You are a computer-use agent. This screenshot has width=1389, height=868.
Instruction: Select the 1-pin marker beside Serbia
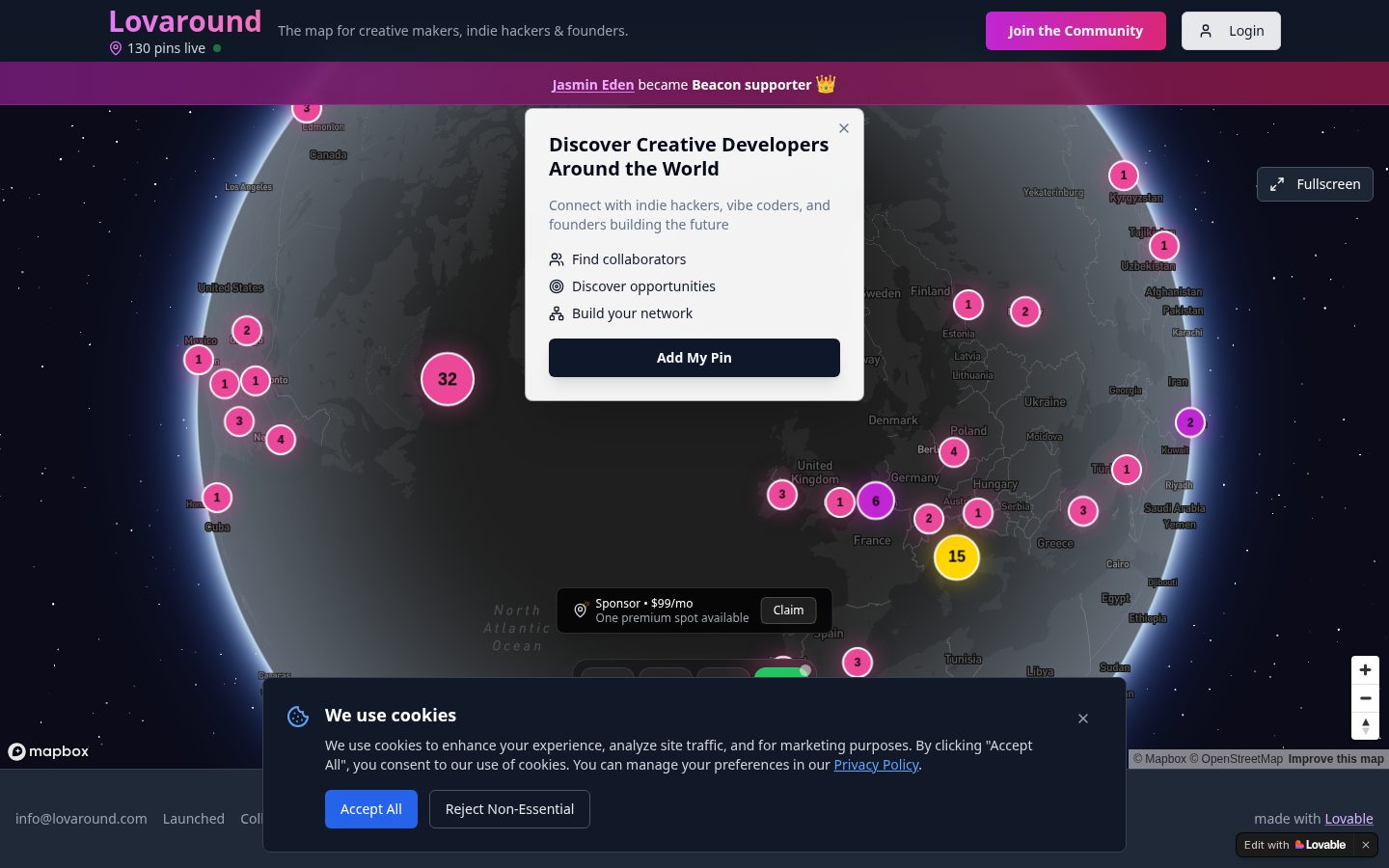point(978,513)
